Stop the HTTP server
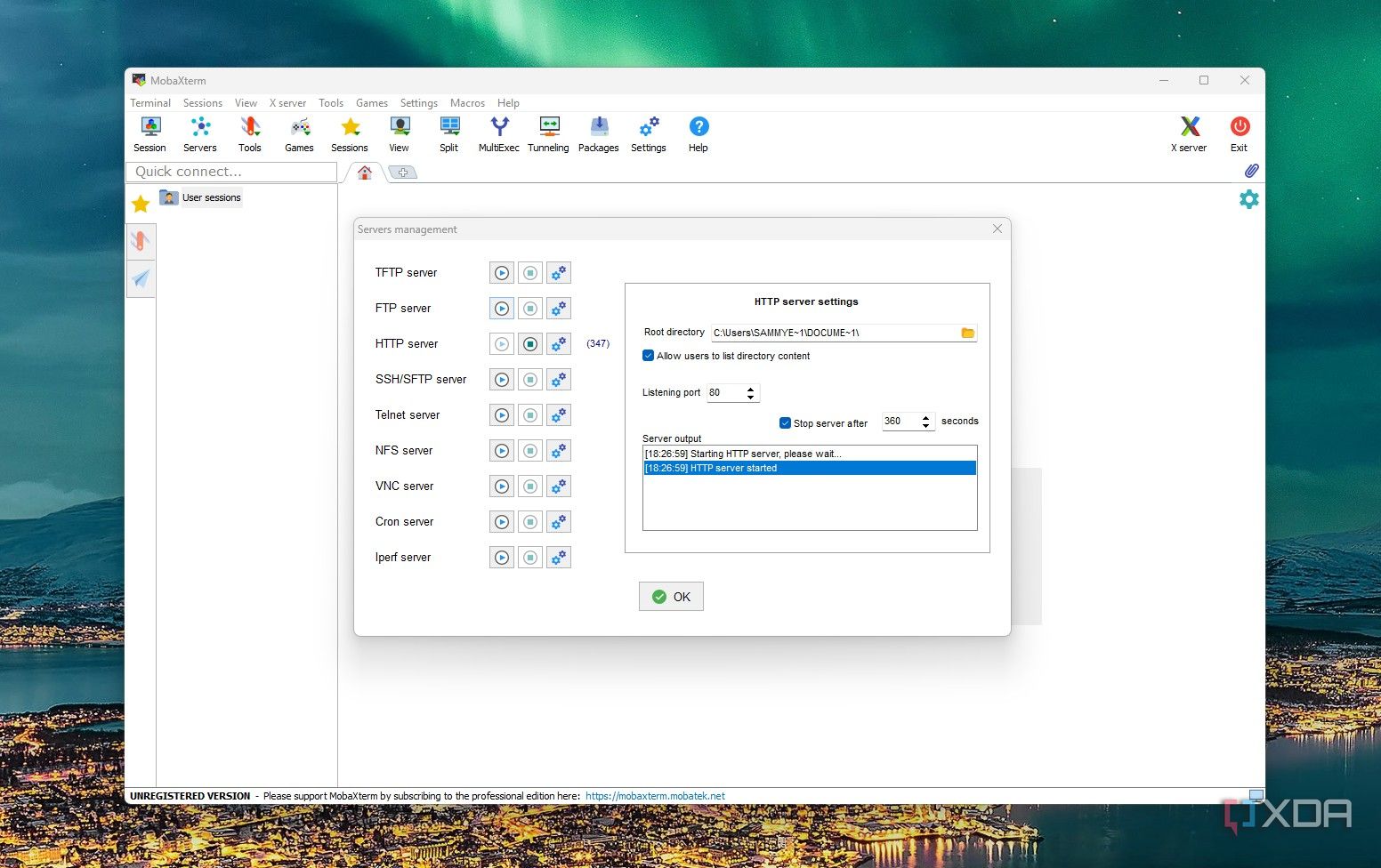The width and height of the screenshot is (1381, 868). point(530,344)
